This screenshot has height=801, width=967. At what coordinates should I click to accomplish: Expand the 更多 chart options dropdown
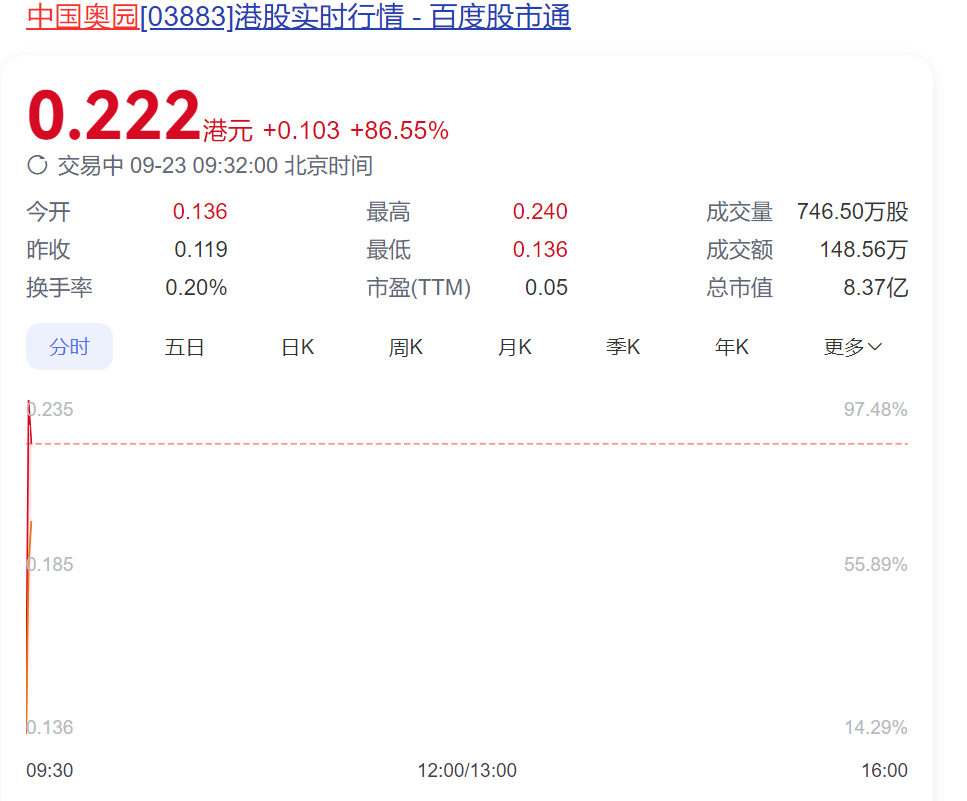(x=853, y=347)
